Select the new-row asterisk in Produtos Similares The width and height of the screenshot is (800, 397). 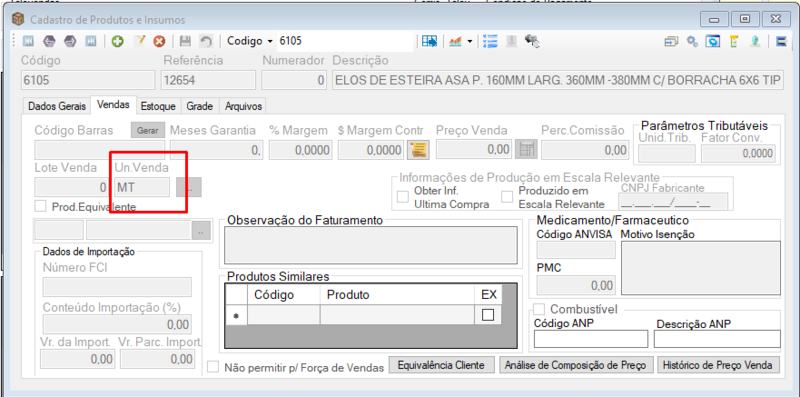236,315
